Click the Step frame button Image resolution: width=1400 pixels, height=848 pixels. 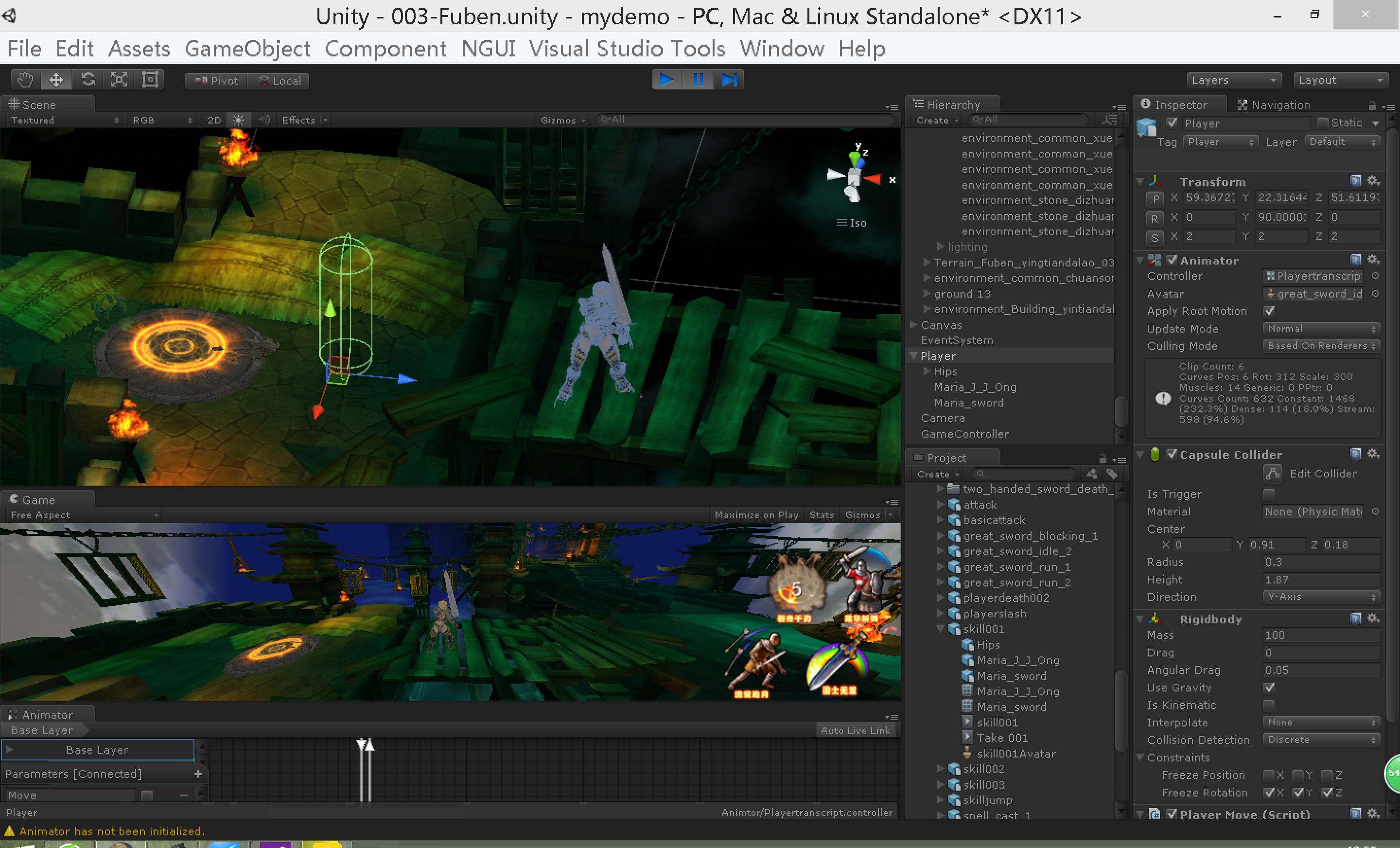[x=729, y=80]
